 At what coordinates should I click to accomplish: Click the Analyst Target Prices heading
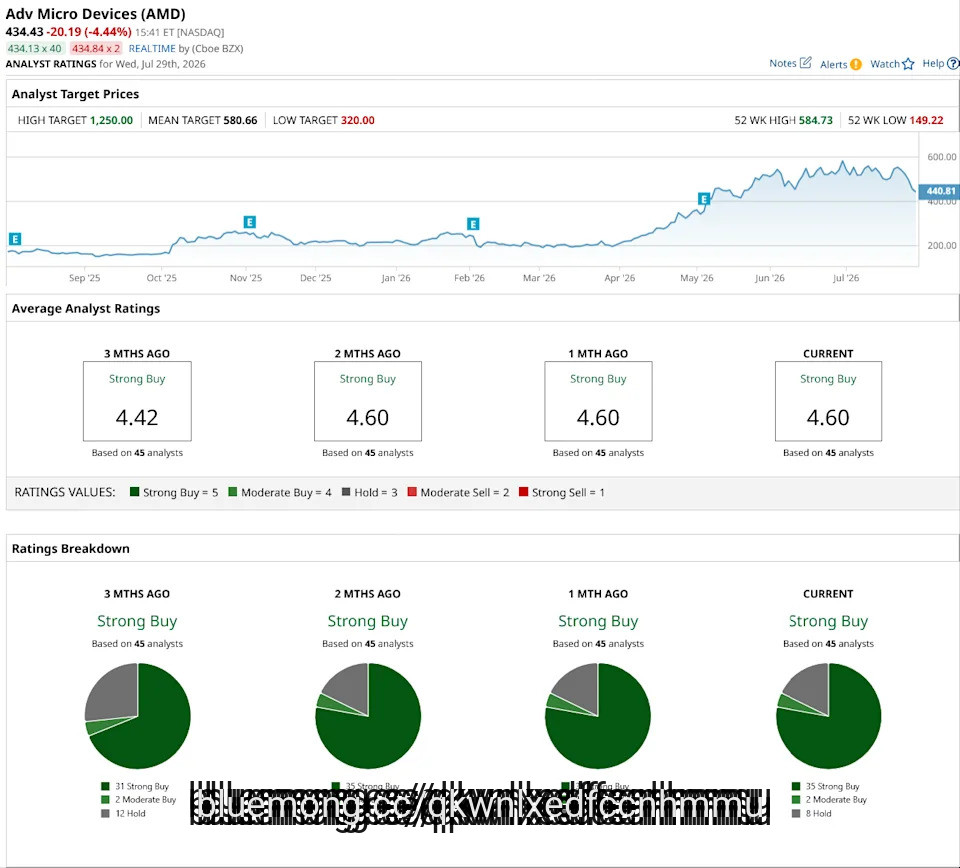pos(75,94)
